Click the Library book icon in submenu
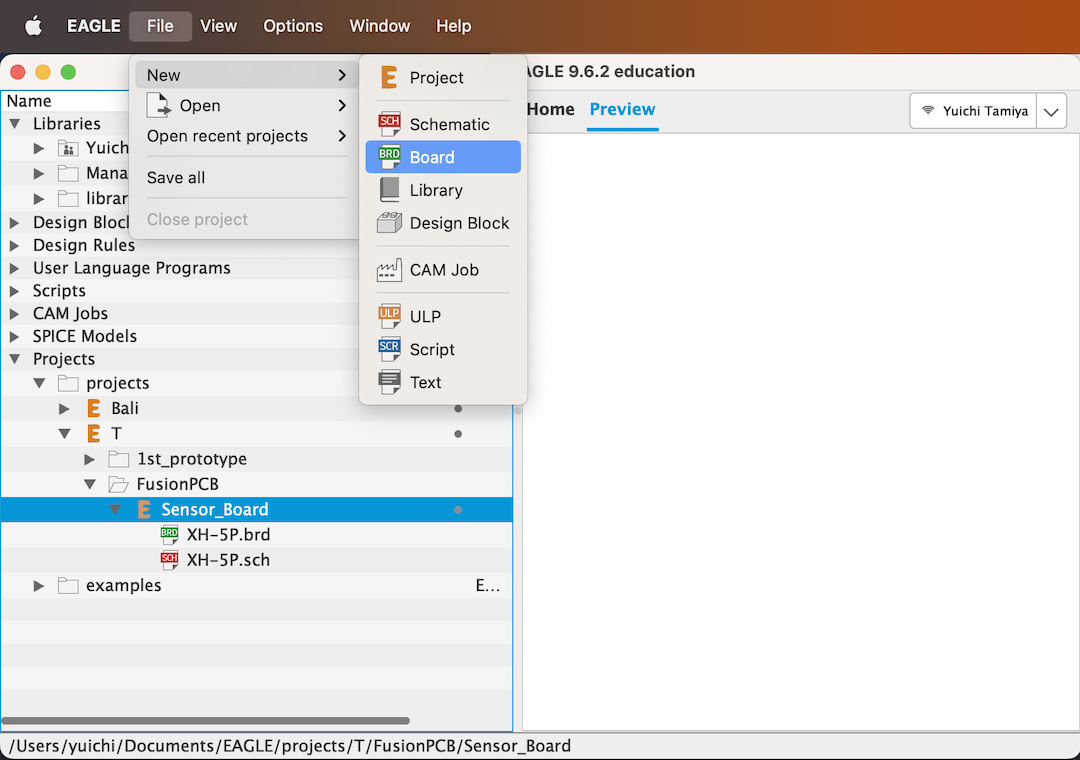This screenshot has height=760, width=1080. [x=389, y=190]
